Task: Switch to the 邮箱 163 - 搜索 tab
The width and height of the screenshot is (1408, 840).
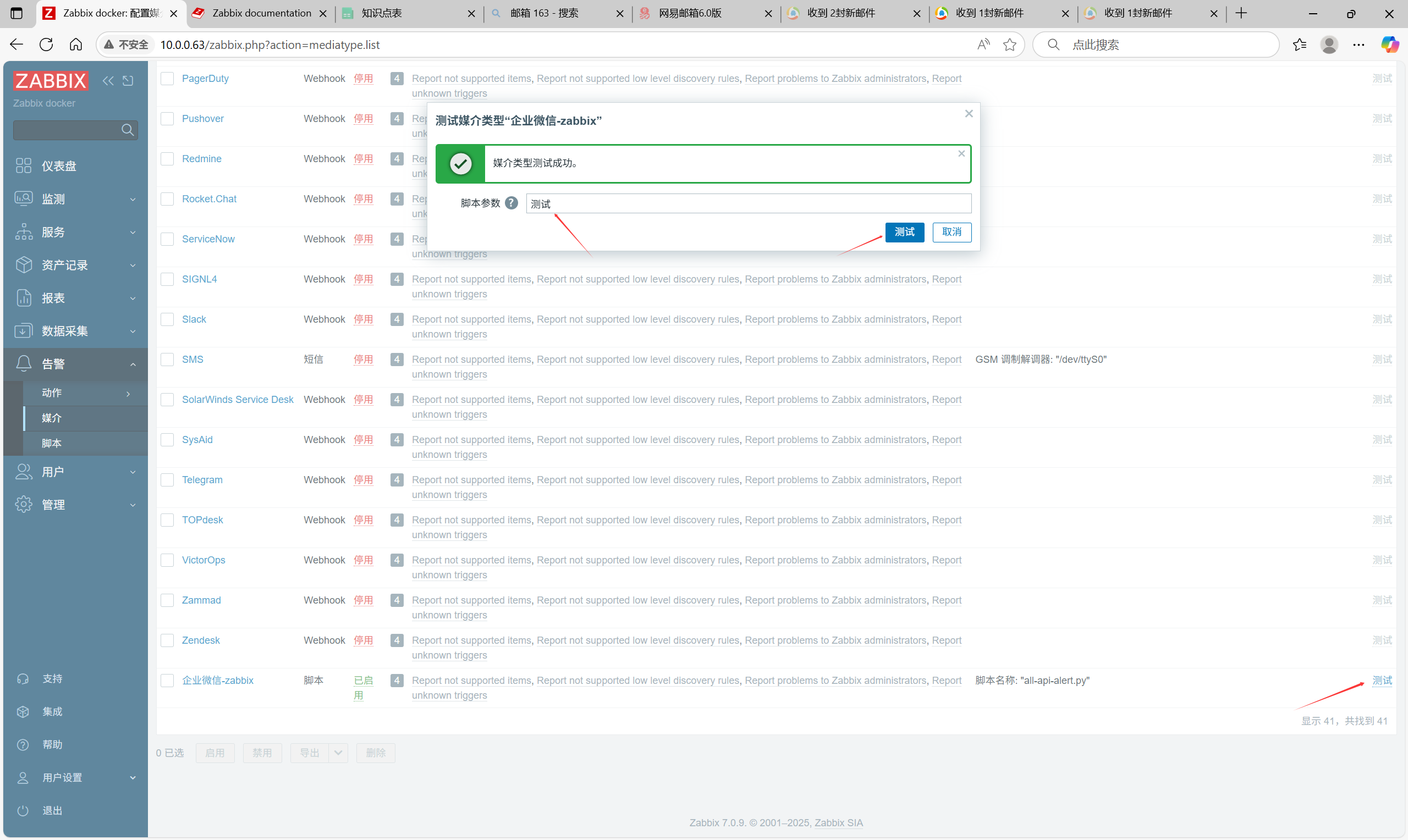Action: coord(557,13)
